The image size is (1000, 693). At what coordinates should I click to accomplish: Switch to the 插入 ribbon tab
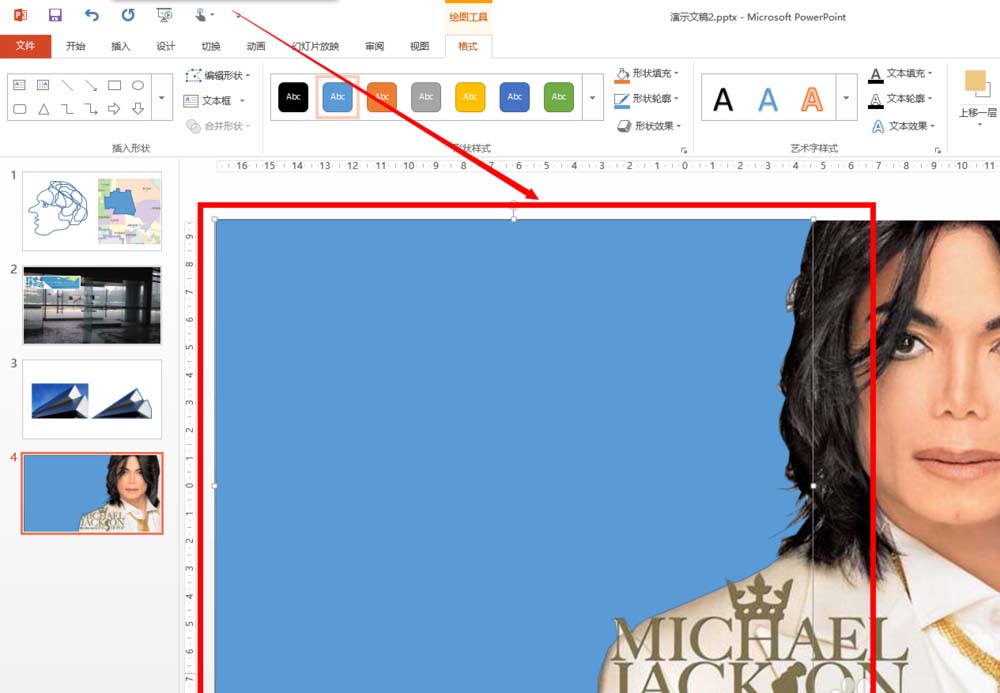pyautogui.click(x=121, y=46)
